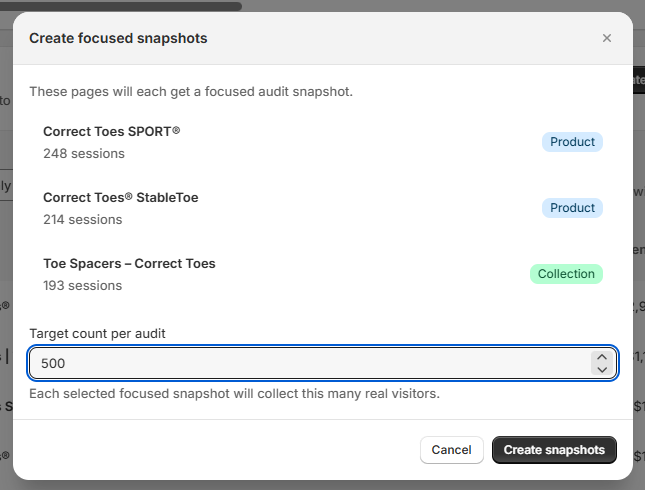This screenshot has width=645, height=490.
Task: Click the real visitors helper text
Action: coord(234,394)
